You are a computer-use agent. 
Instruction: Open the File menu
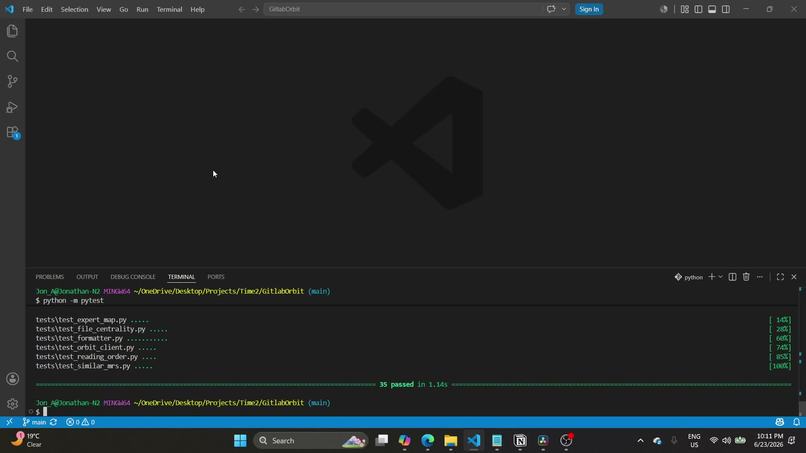27,9
